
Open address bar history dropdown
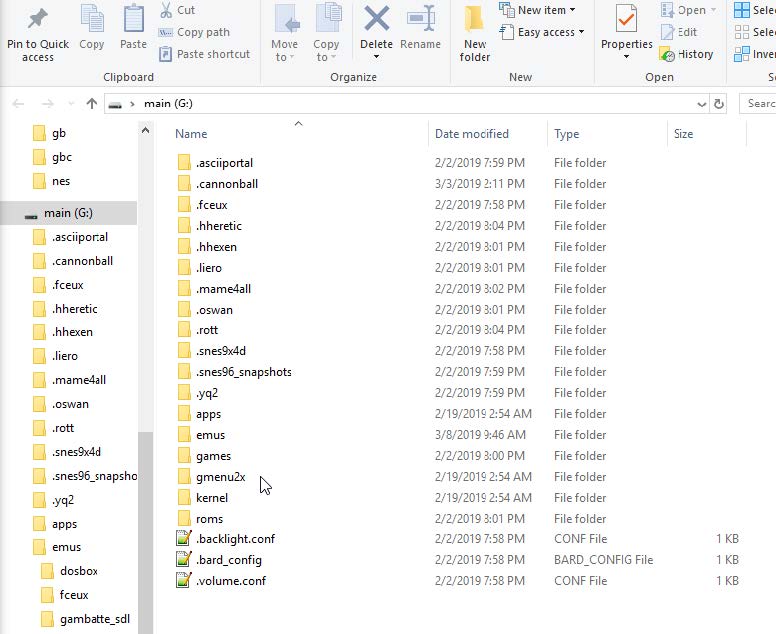702,104
